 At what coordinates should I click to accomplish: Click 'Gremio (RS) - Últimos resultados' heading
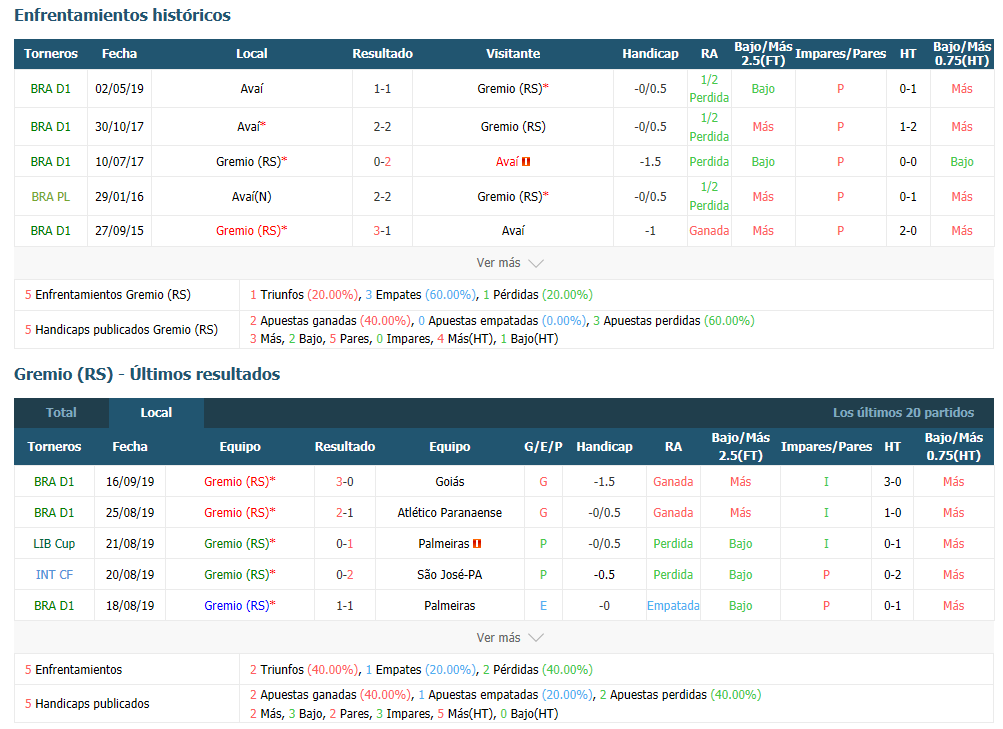pyautogui.click(x=147, y=374)
